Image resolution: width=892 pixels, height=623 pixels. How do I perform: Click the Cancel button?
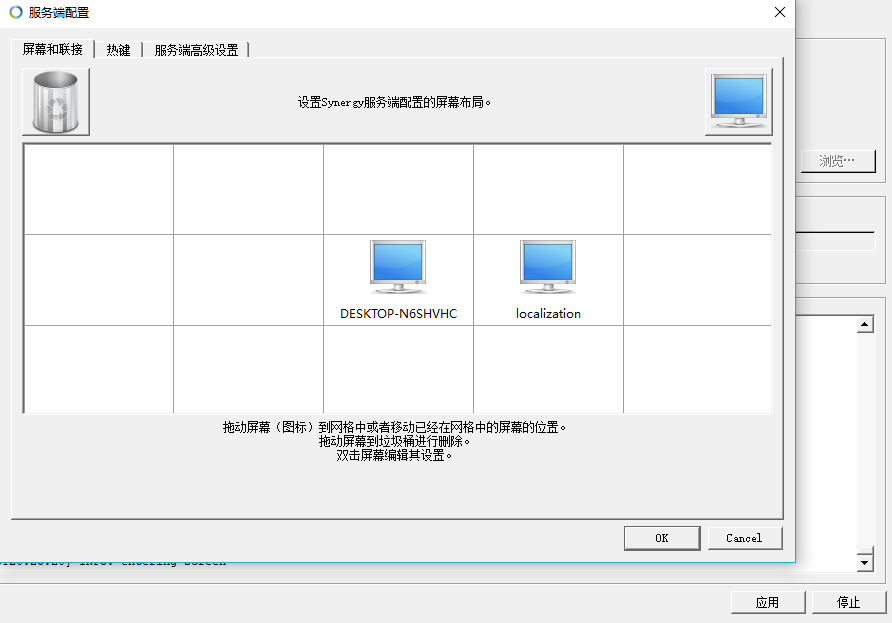(x=745, y=537)
